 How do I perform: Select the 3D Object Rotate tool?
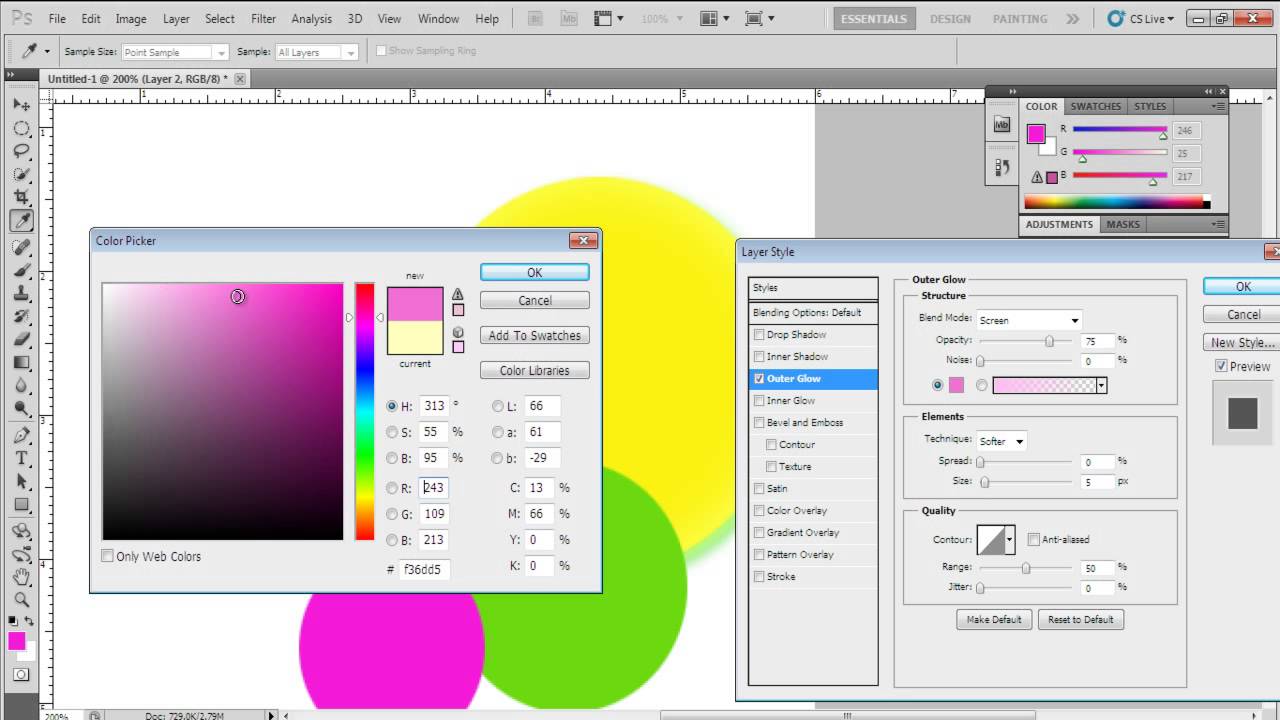20,531
